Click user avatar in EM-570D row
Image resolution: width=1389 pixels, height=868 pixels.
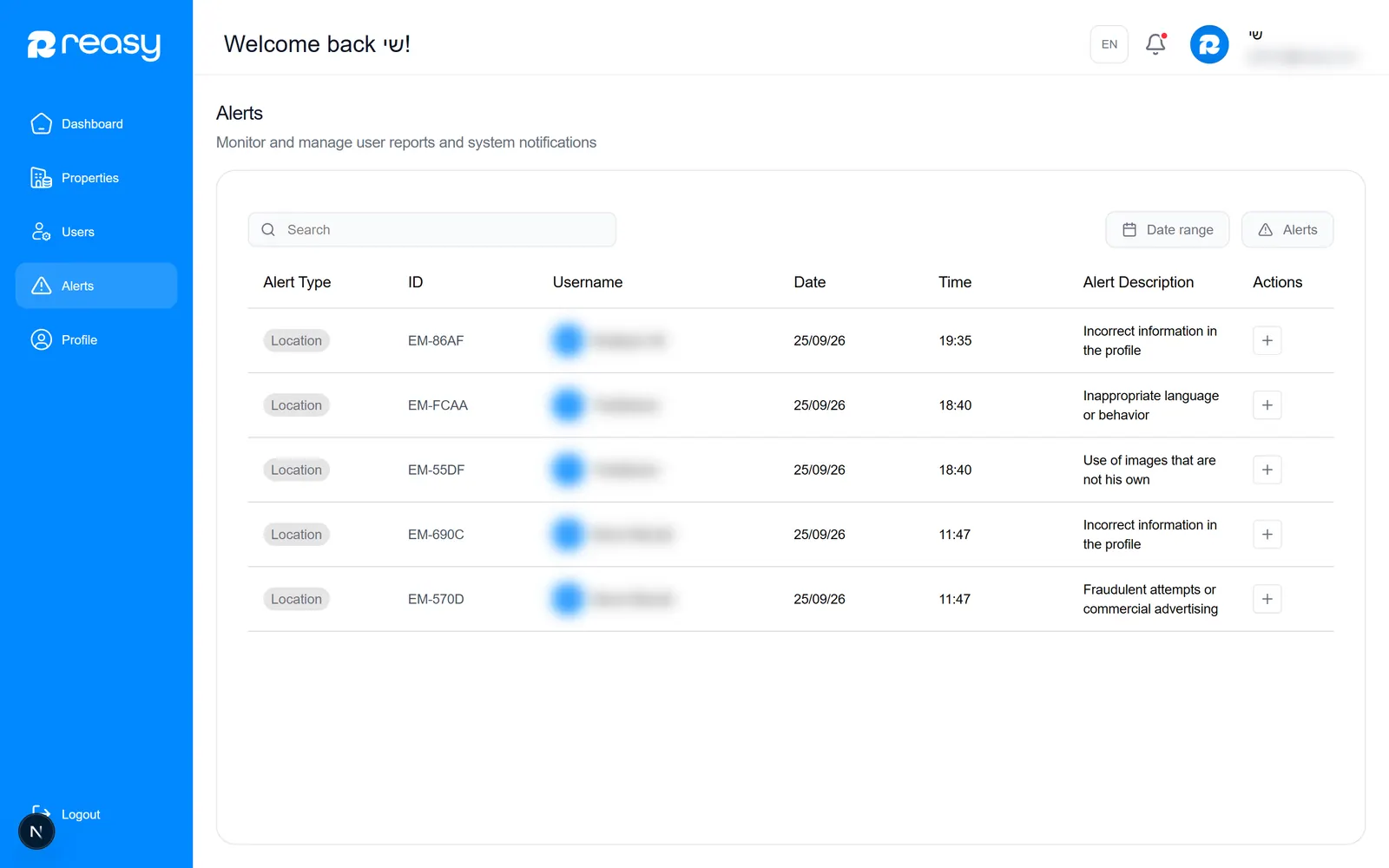[568, 599]
